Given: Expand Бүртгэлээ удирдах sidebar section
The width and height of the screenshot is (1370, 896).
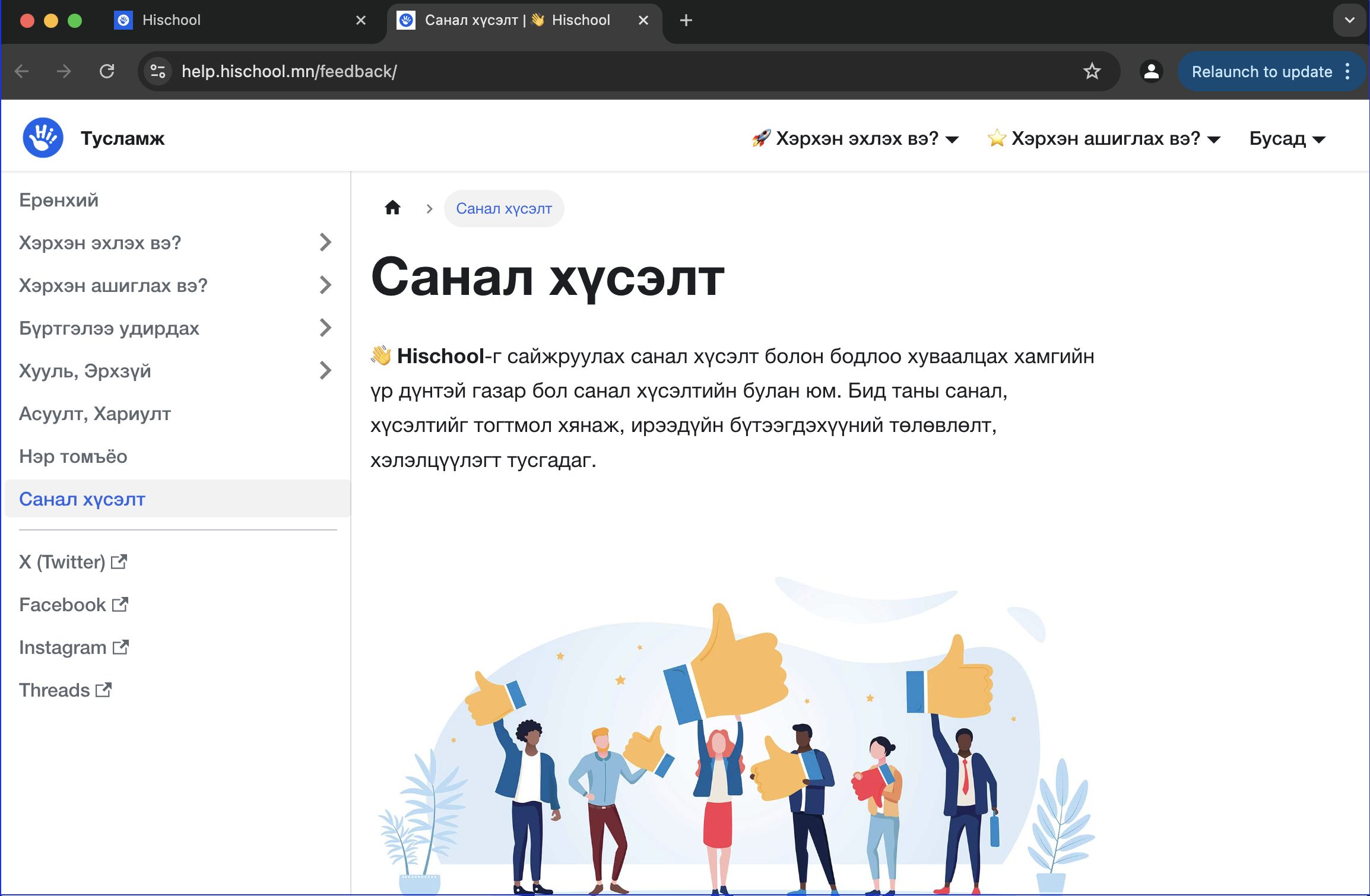Looking at the screenshot, I should point(325,328).
